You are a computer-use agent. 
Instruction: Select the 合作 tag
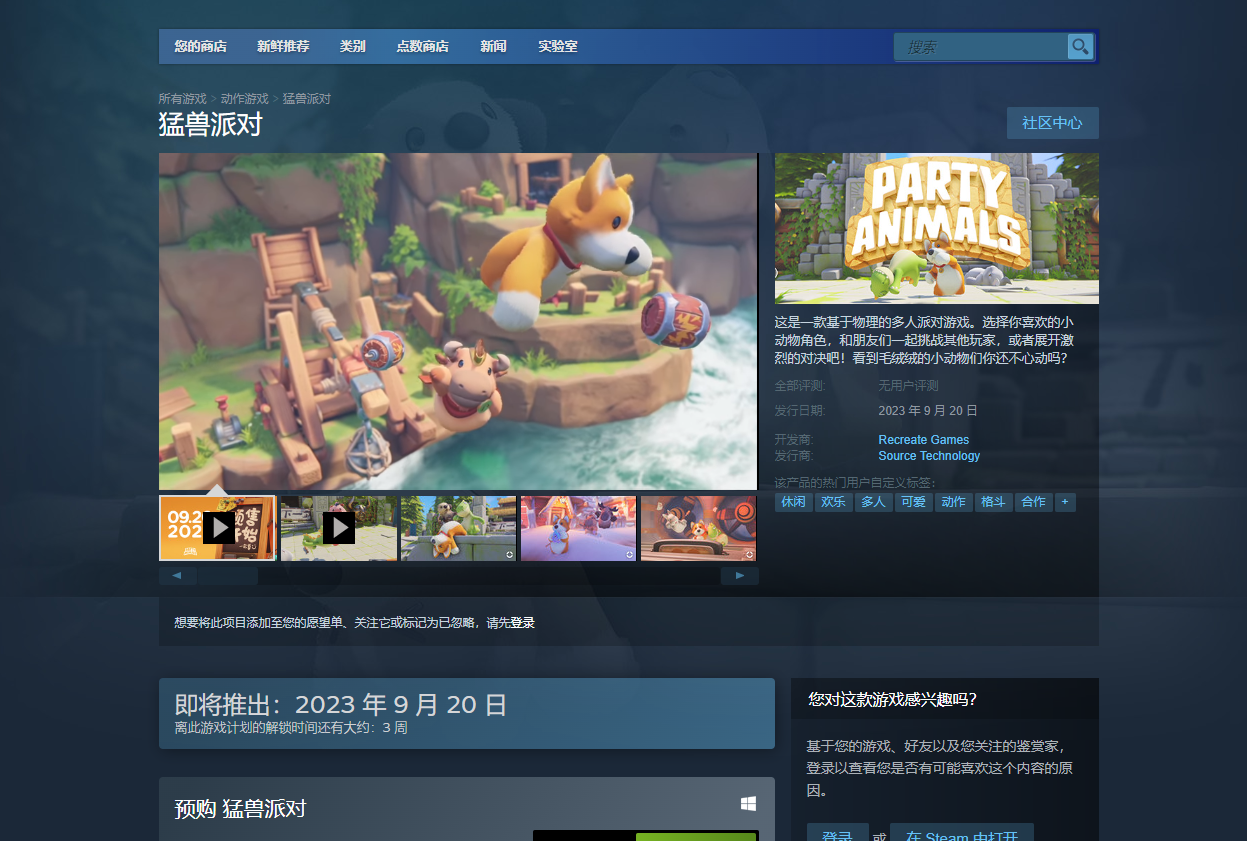pos(1034,502)
